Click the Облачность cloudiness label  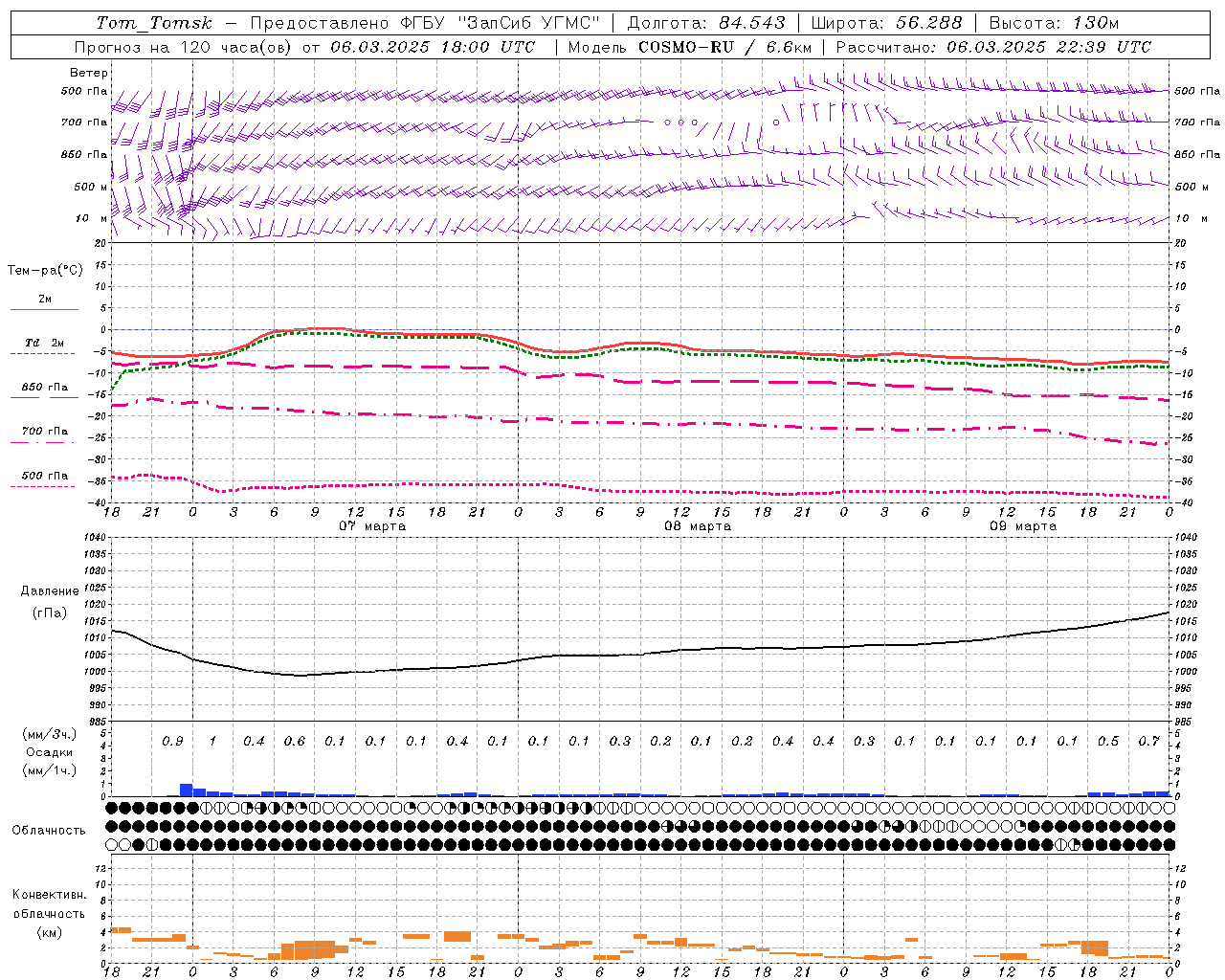[49, 830]
